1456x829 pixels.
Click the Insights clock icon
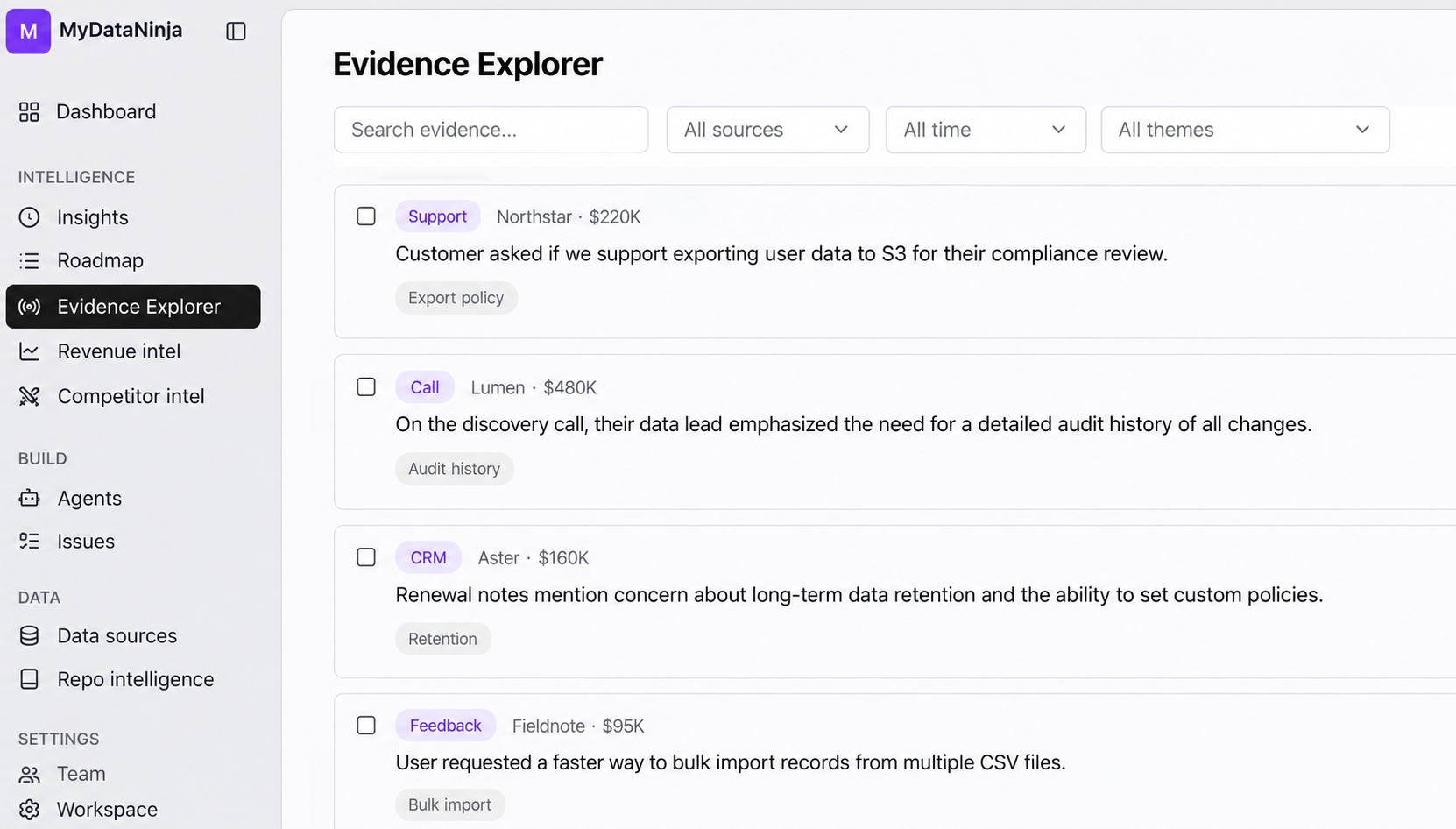point(29,217)
